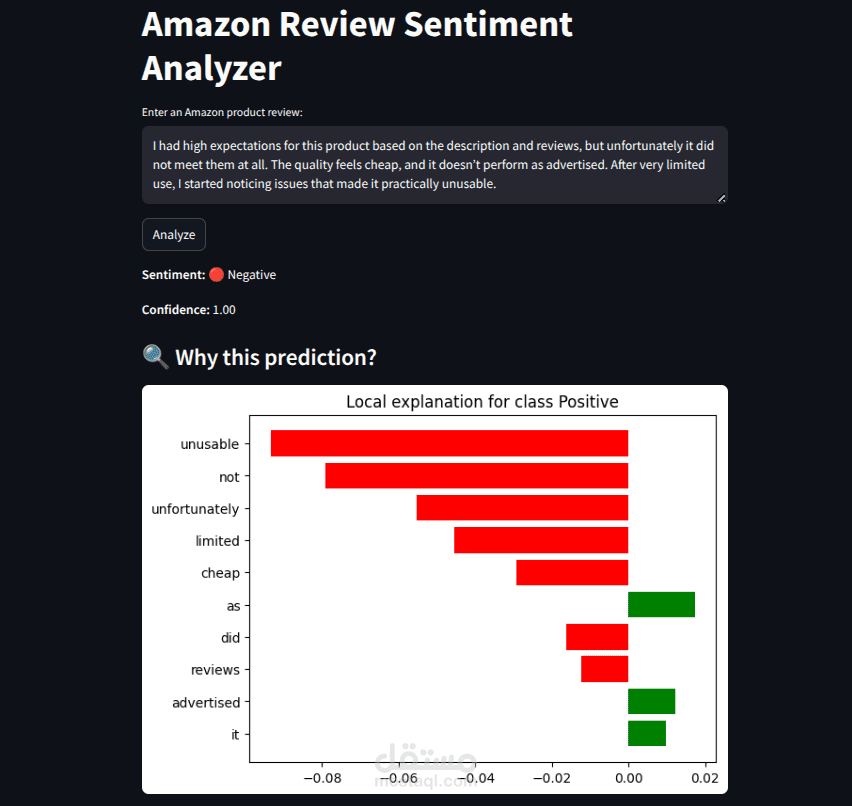
Task: Click the red circle sentiment icon
Action: pyautogui.click(x=216, y=275)
